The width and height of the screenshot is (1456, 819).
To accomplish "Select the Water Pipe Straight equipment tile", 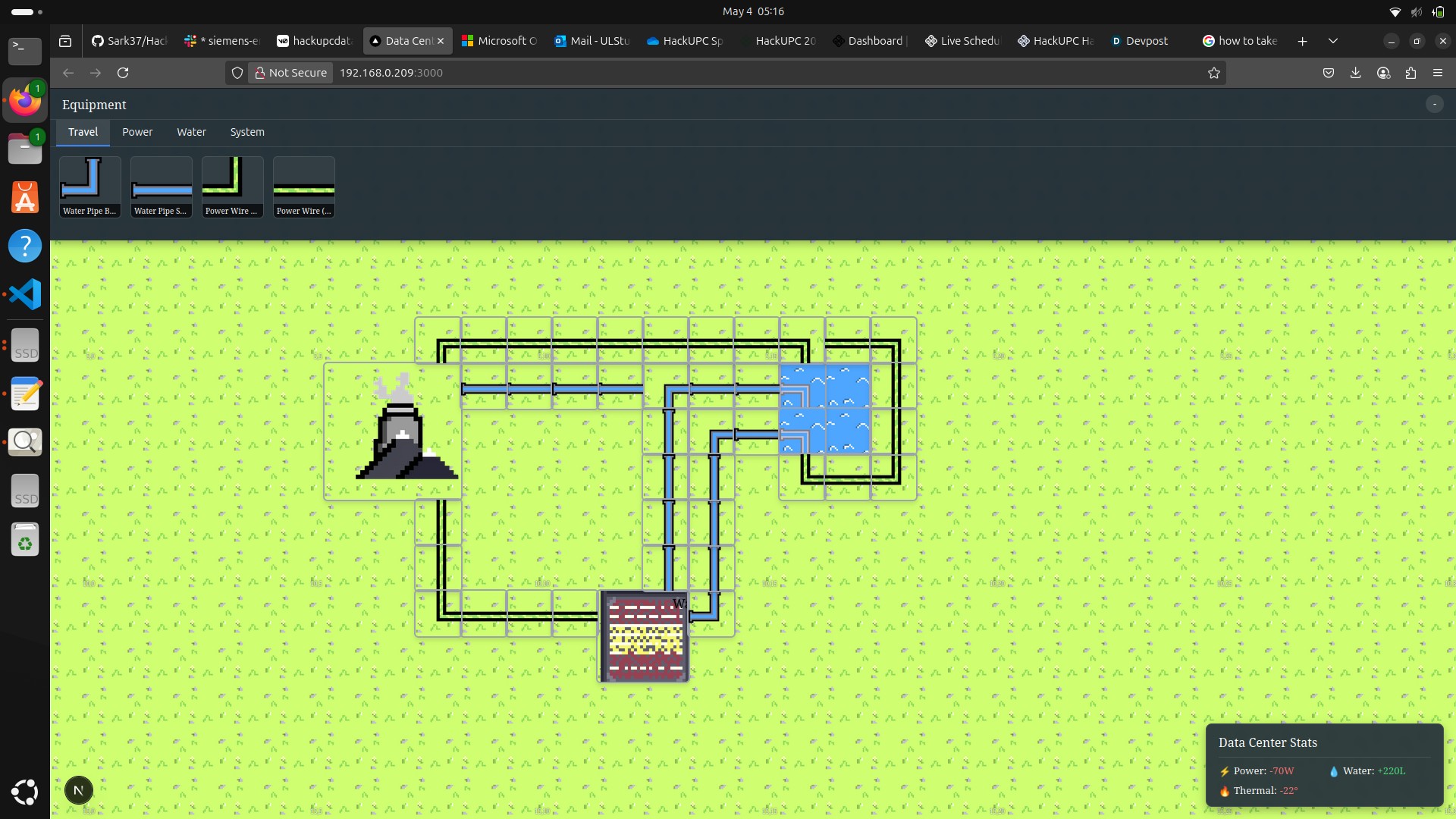I will point(161,187).
